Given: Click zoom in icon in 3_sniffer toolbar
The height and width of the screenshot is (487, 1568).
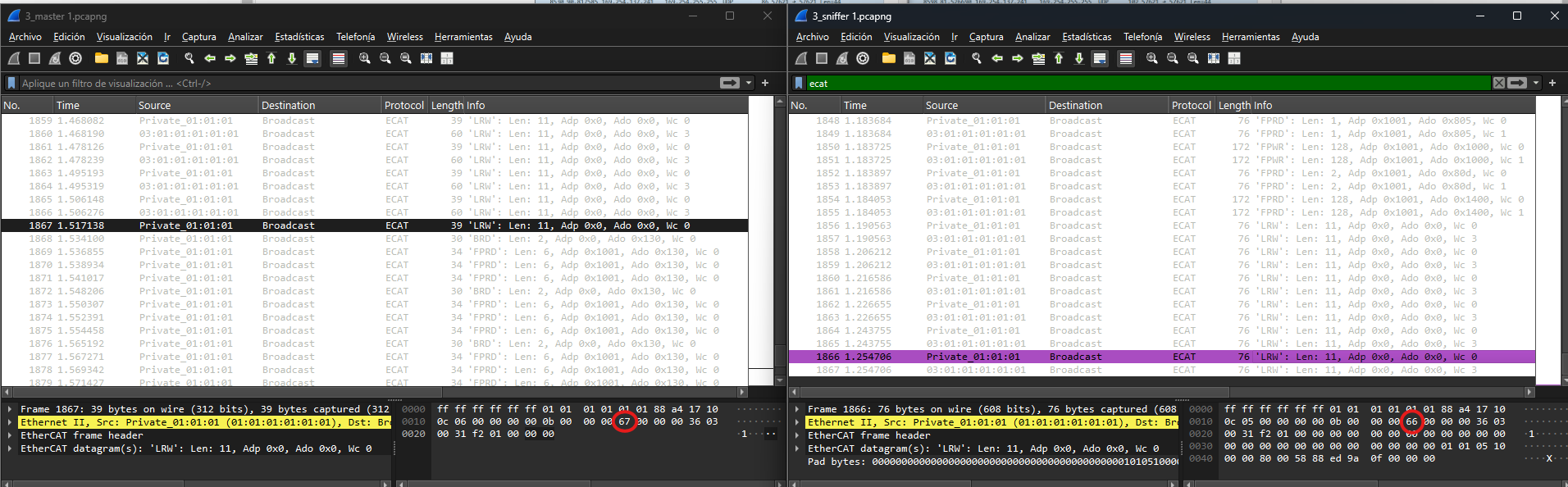Looking at the screenshot, I should 1152,58.
